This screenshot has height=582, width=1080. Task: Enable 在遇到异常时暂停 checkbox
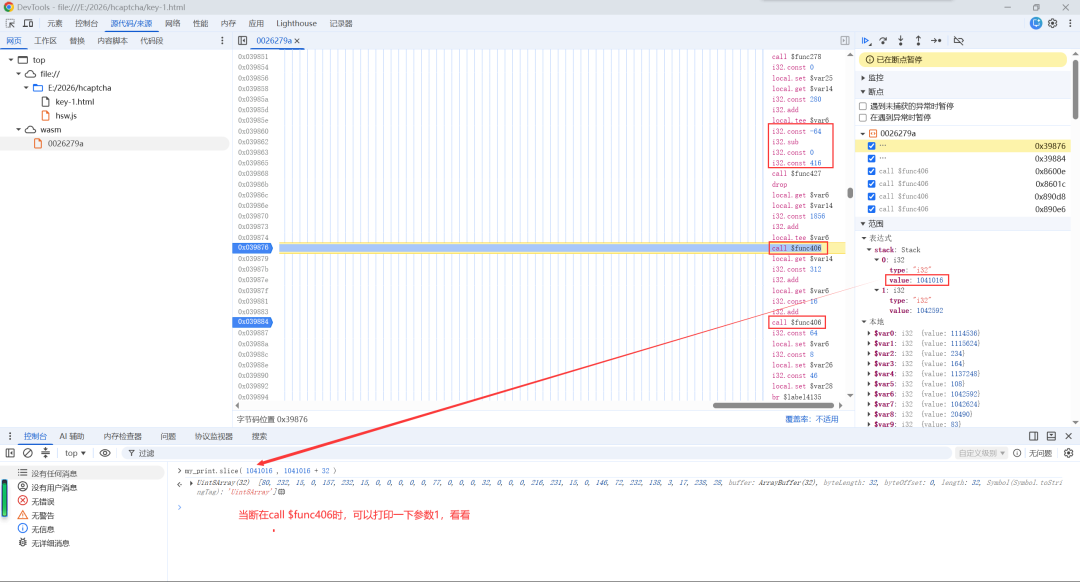[863, 118]
